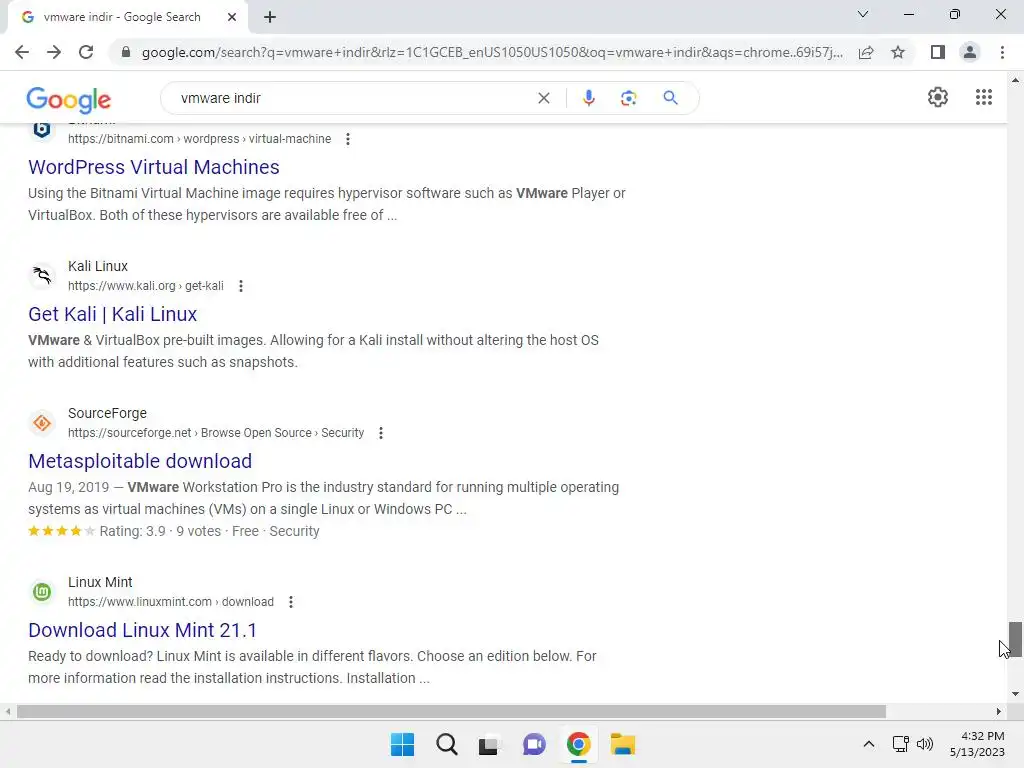
Task: Open the Windows Start menu
Action: 402,744
